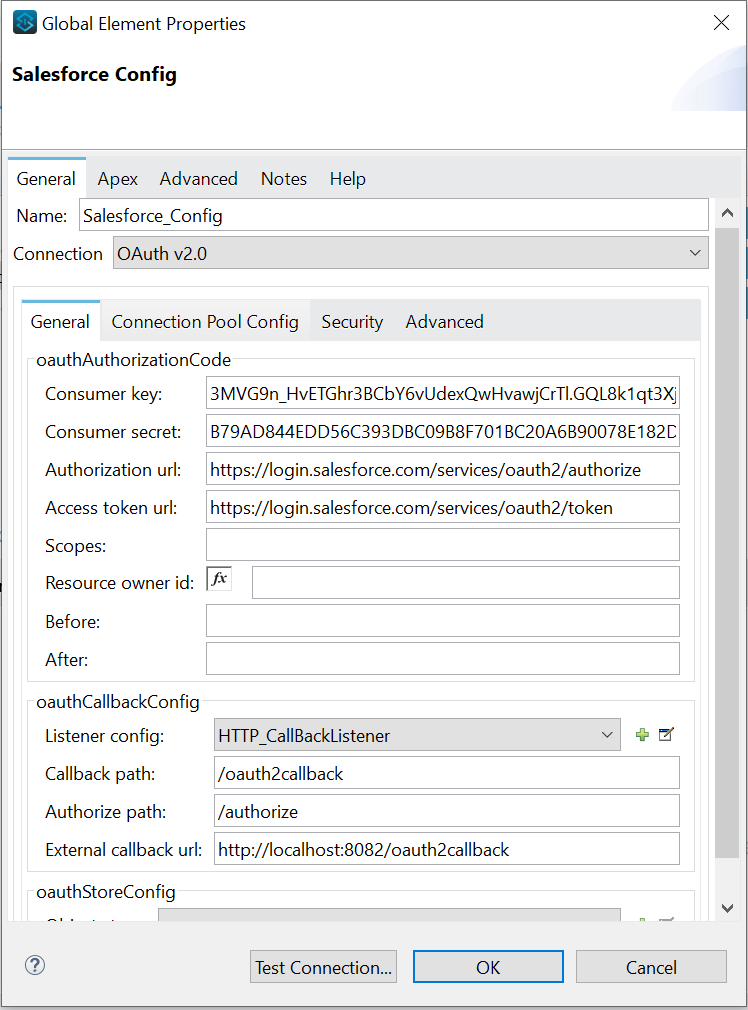
Task: Open the Listener config dropdown
Action: [417, 735]
